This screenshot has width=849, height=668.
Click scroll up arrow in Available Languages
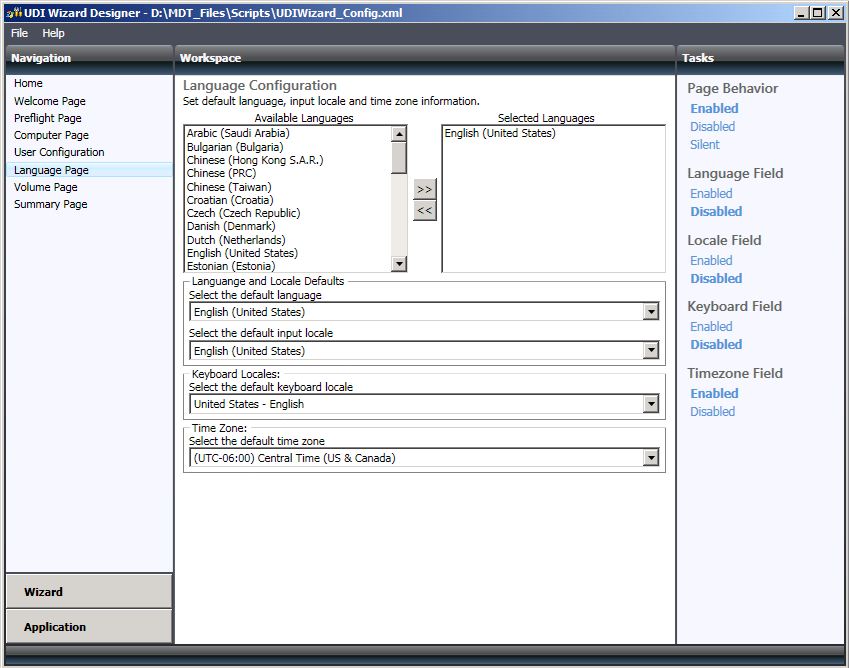point(399,134)
